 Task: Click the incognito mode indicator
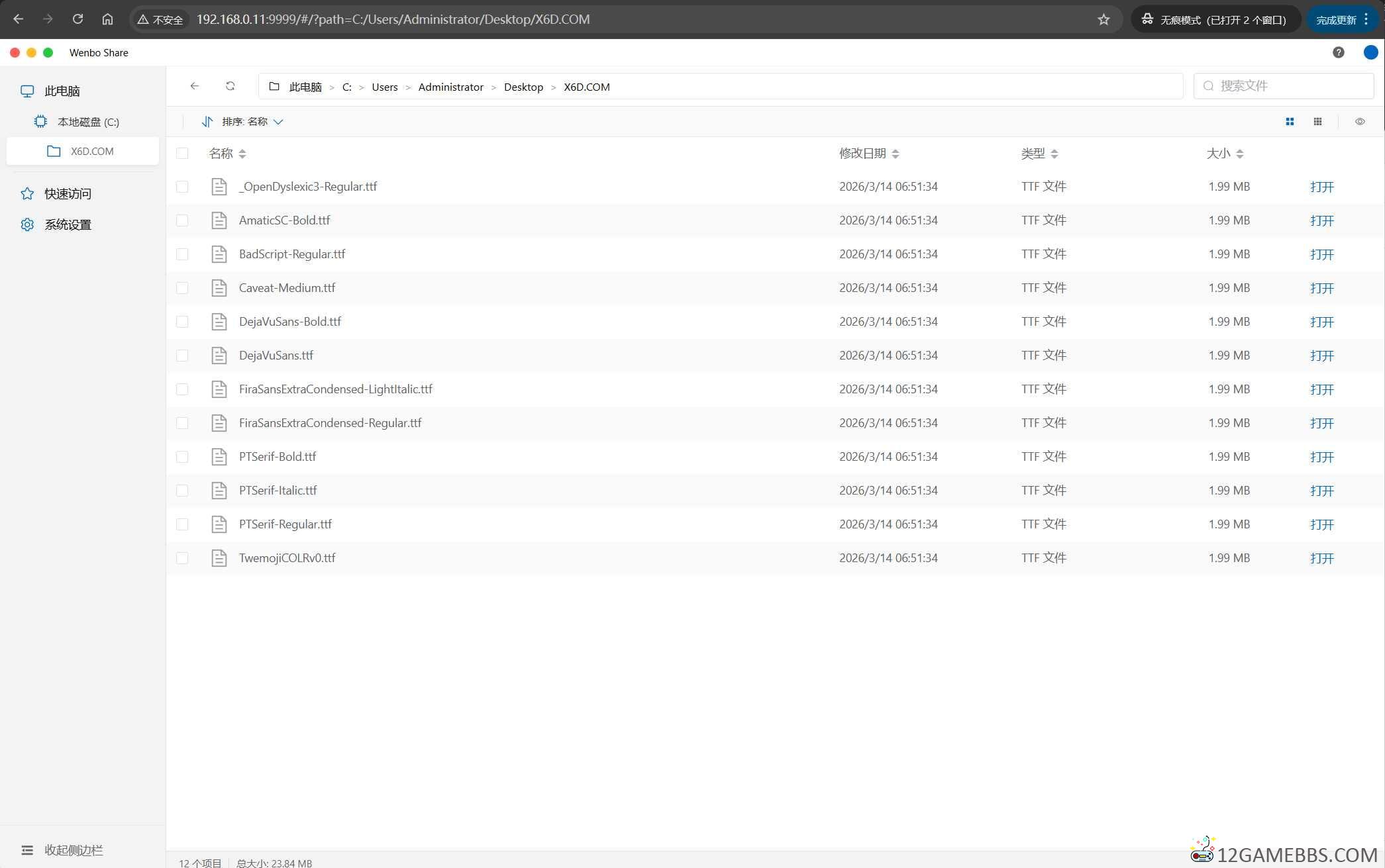pos(1215,19)
